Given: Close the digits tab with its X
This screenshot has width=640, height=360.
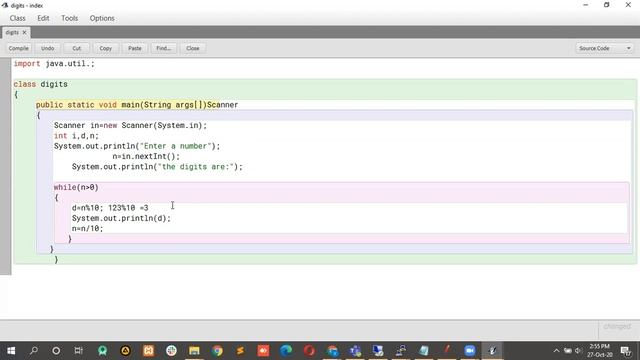Looking at the screenshot, I should [x=24, y=32].
